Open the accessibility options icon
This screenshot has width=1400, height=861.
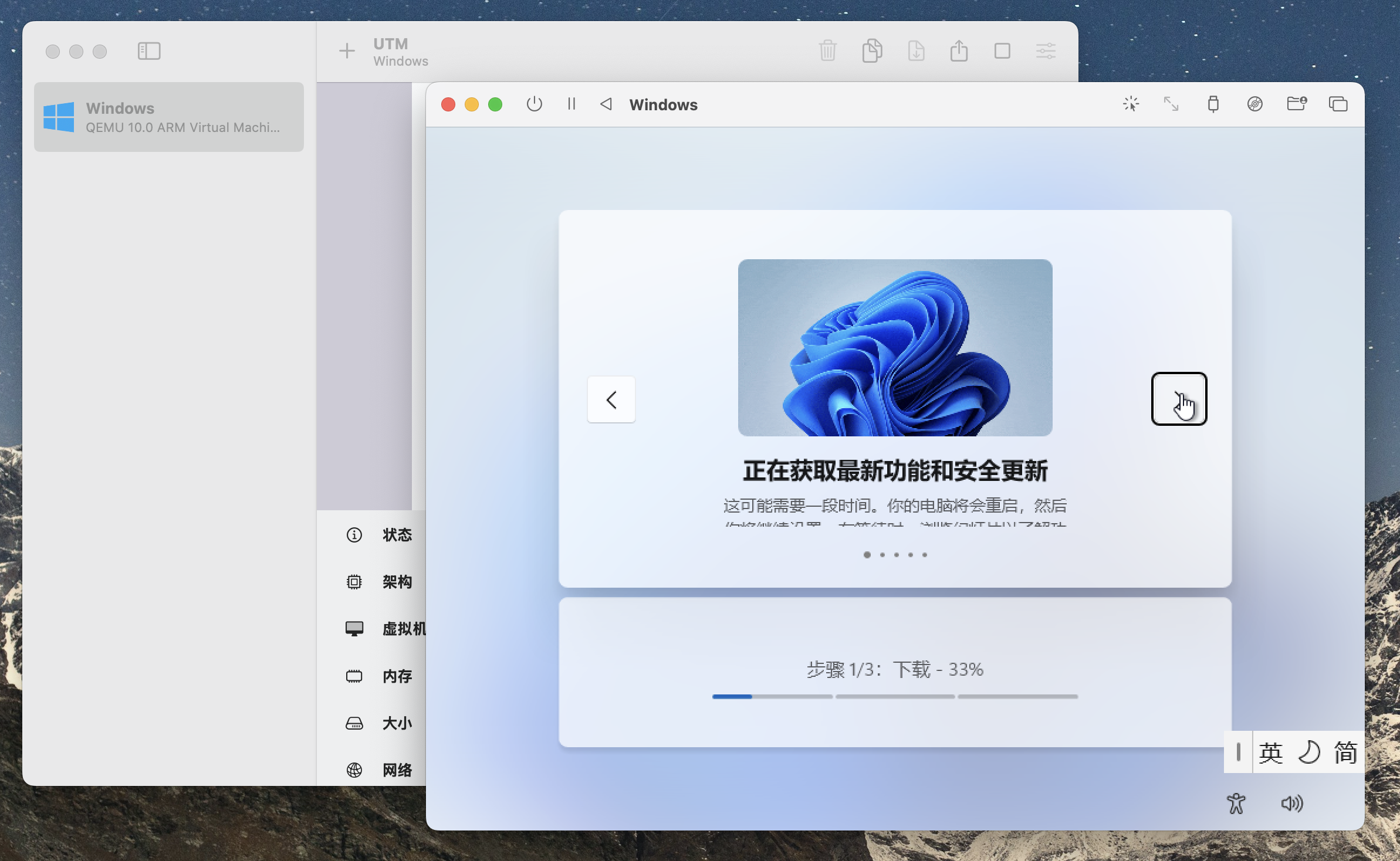pos(1236,804)
